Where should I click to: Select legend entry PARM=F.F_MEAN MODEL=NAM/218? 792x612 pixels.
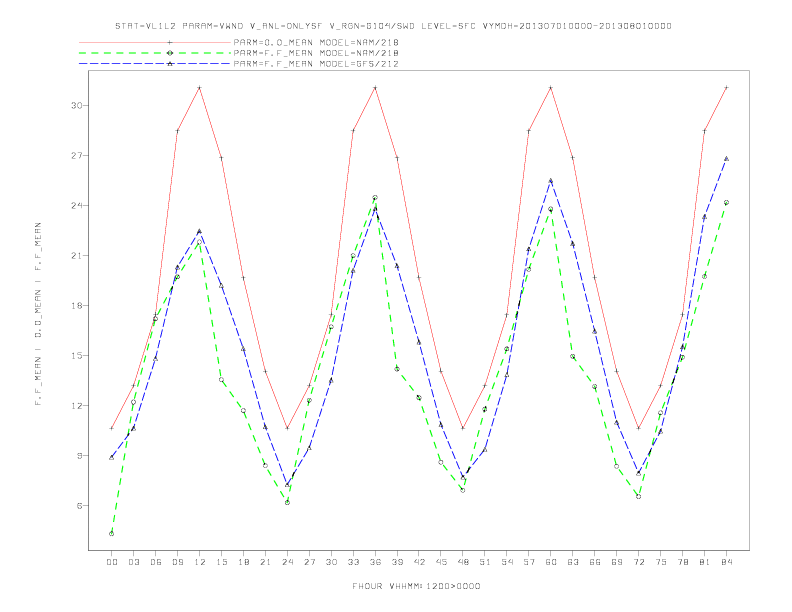[x=316, y=53]
